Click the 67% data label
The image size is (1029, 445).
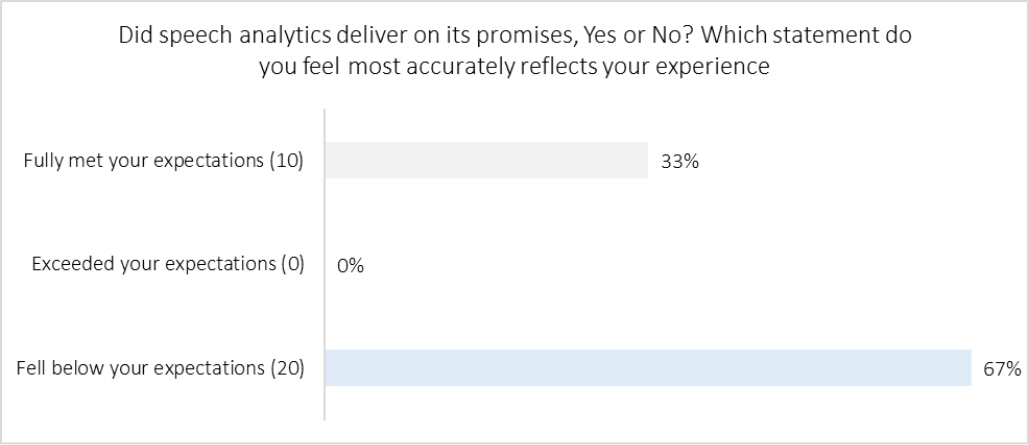click(1000, 369)
